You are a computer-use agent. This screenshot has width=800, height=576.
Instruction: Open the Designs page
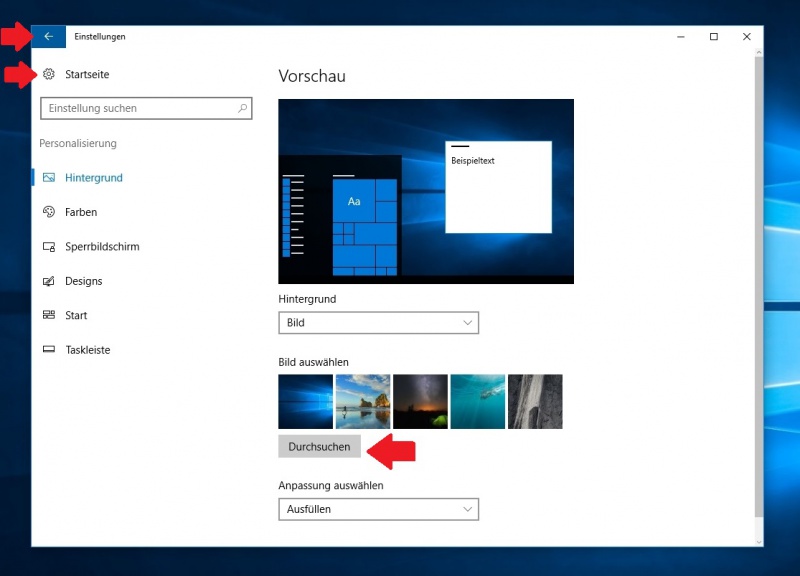tap(84, 281)
